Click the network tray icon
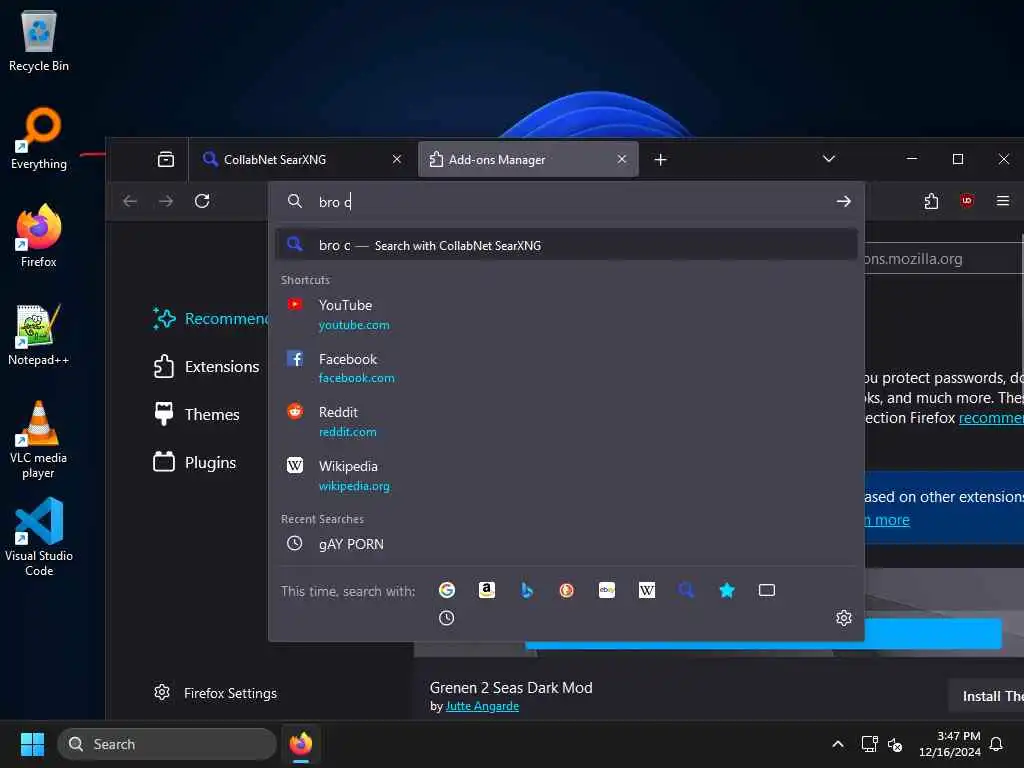This screenshot has height=768, width=1024. 869,744
